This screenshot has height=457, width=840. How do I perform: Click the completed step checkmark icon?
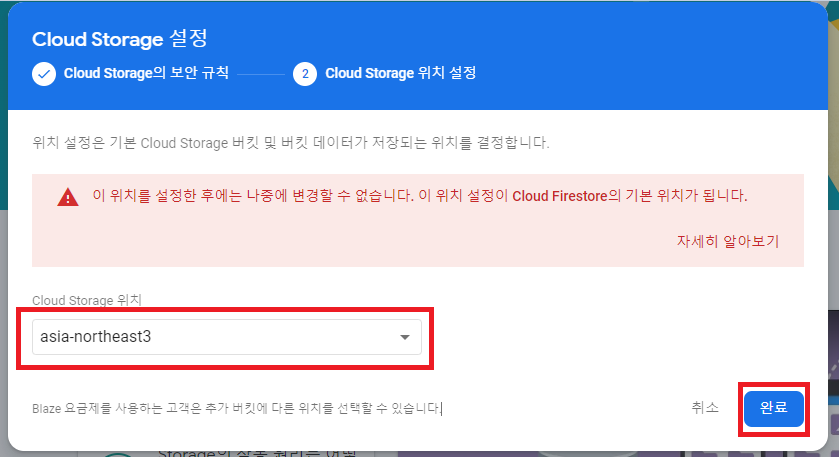tap(44, 74)
